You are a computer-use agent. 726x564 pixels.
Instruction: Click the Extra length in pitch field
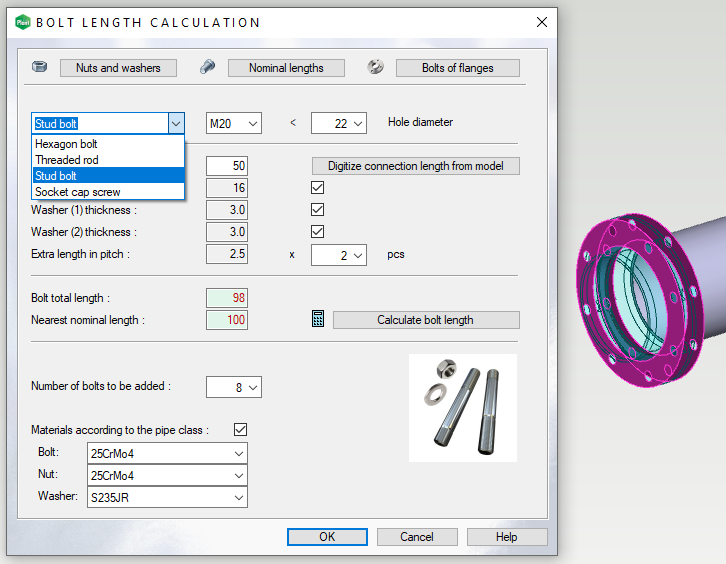(226, 254)
